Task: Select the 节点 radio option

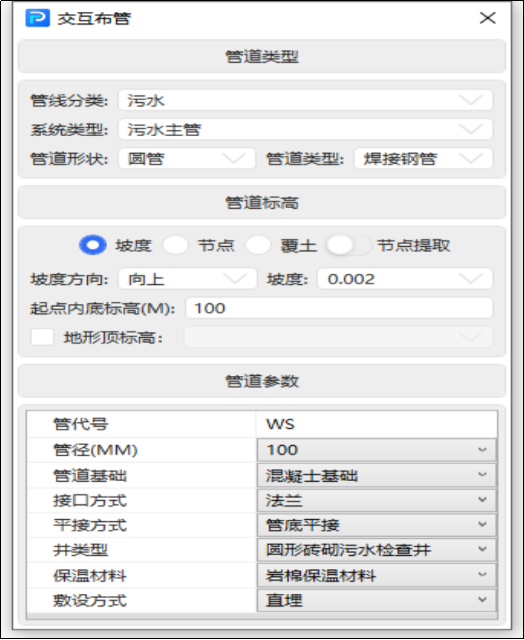Action: point(175,245)
